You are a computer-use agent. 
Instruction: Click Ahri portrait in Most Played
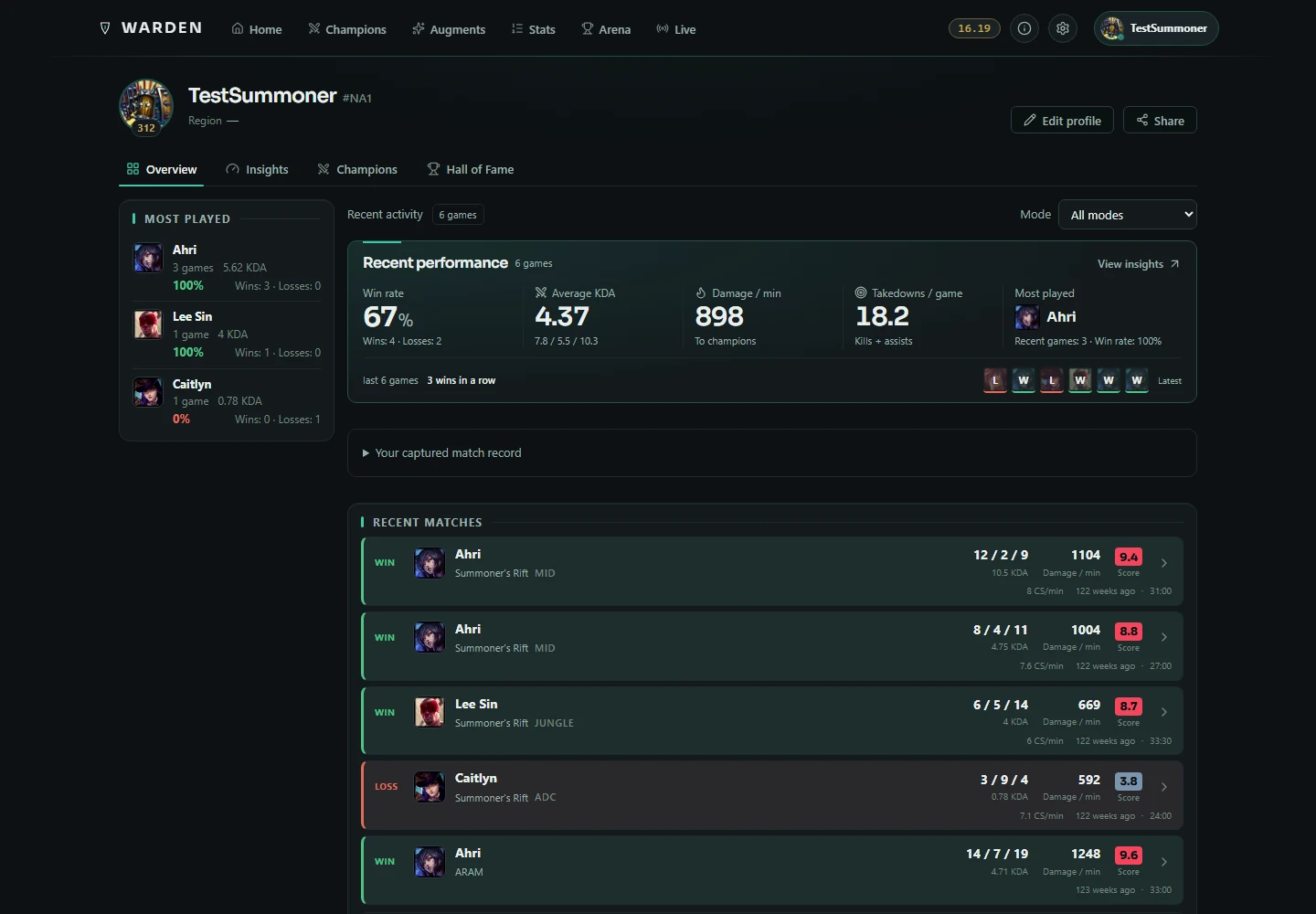pos(148,258)
